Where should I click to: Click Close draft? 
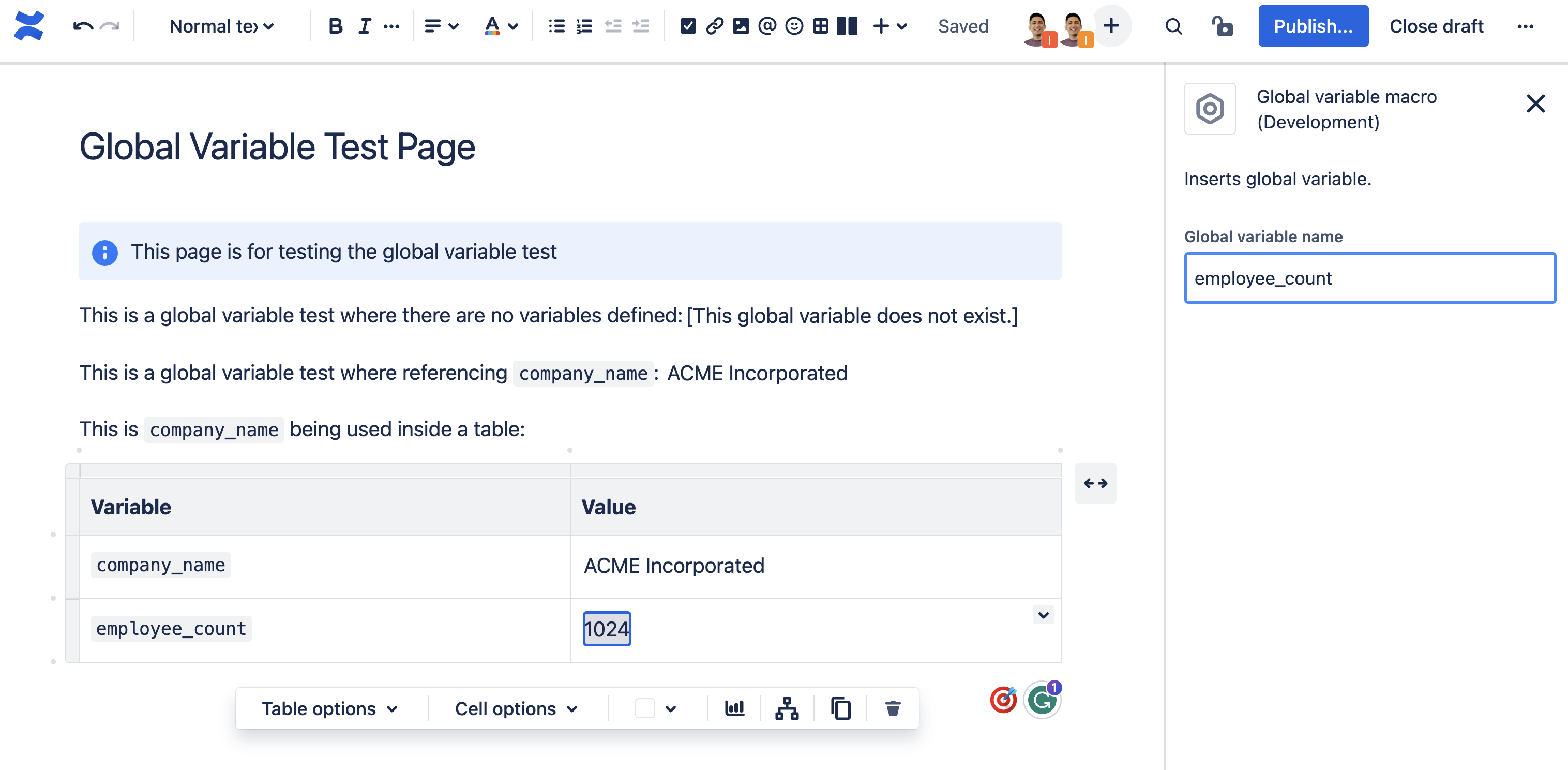pos(1436,26)
